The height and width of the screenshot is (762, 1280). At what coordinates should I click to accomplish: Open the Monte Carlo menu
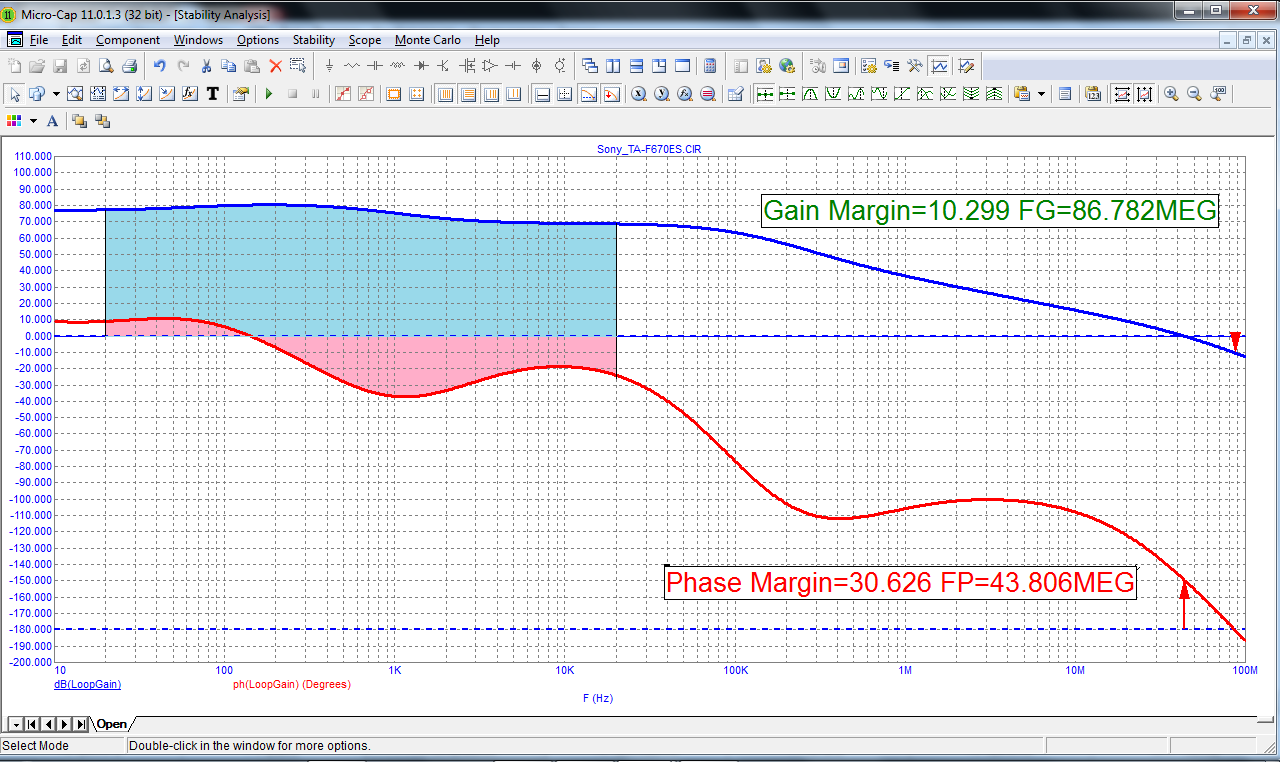click(427, 40)
